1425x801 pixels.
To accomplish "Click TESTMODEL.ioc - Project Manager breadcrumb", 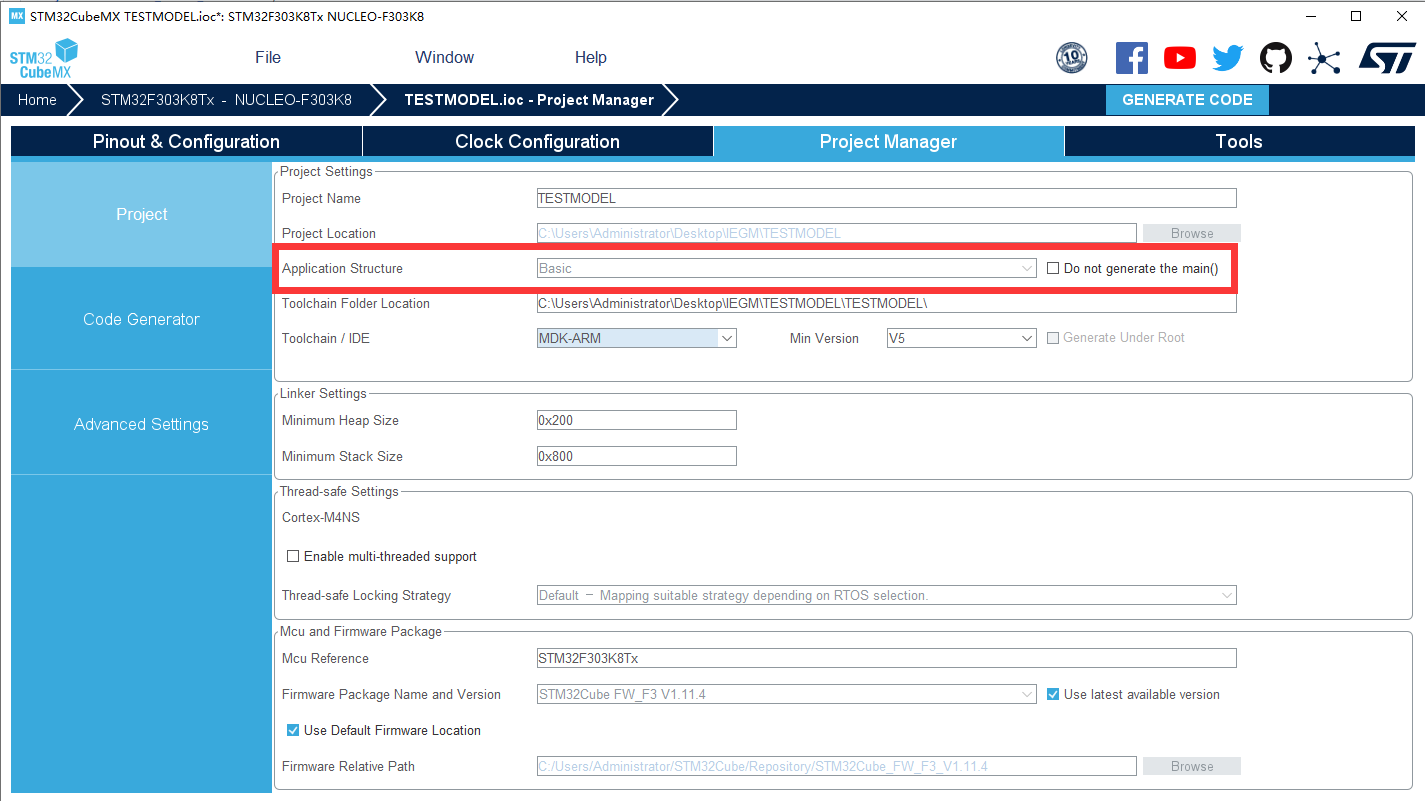I will coord(529,100).
